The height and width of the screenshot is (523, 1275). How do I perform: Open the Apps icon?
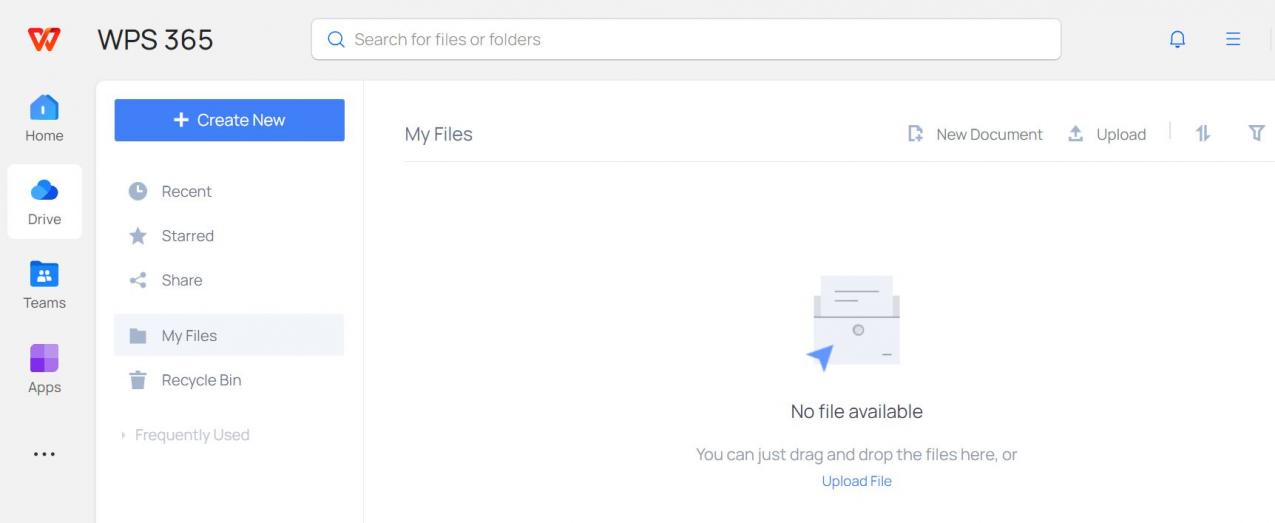[44, 357]
